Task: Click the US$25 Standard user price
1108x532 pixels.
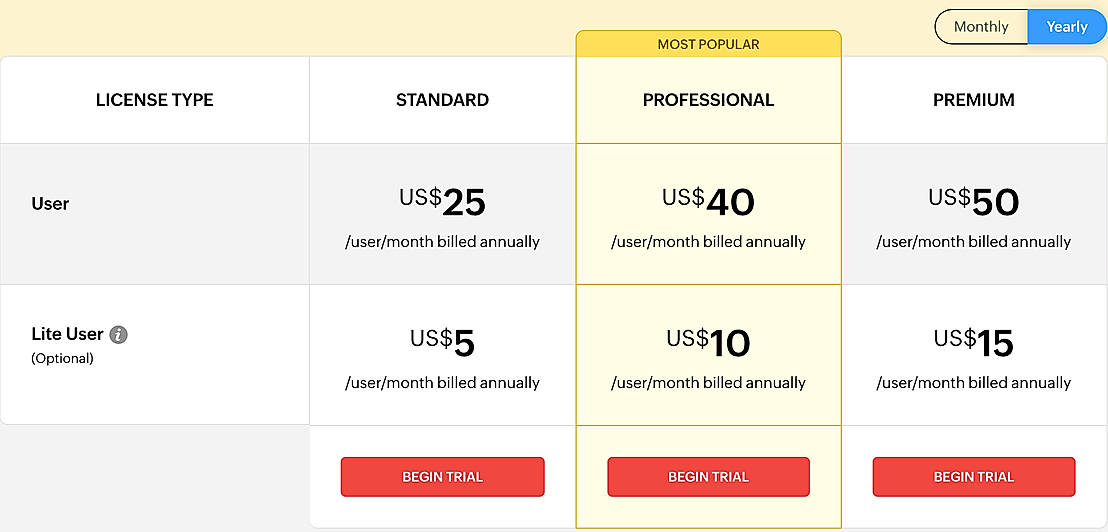Action: 442,202
